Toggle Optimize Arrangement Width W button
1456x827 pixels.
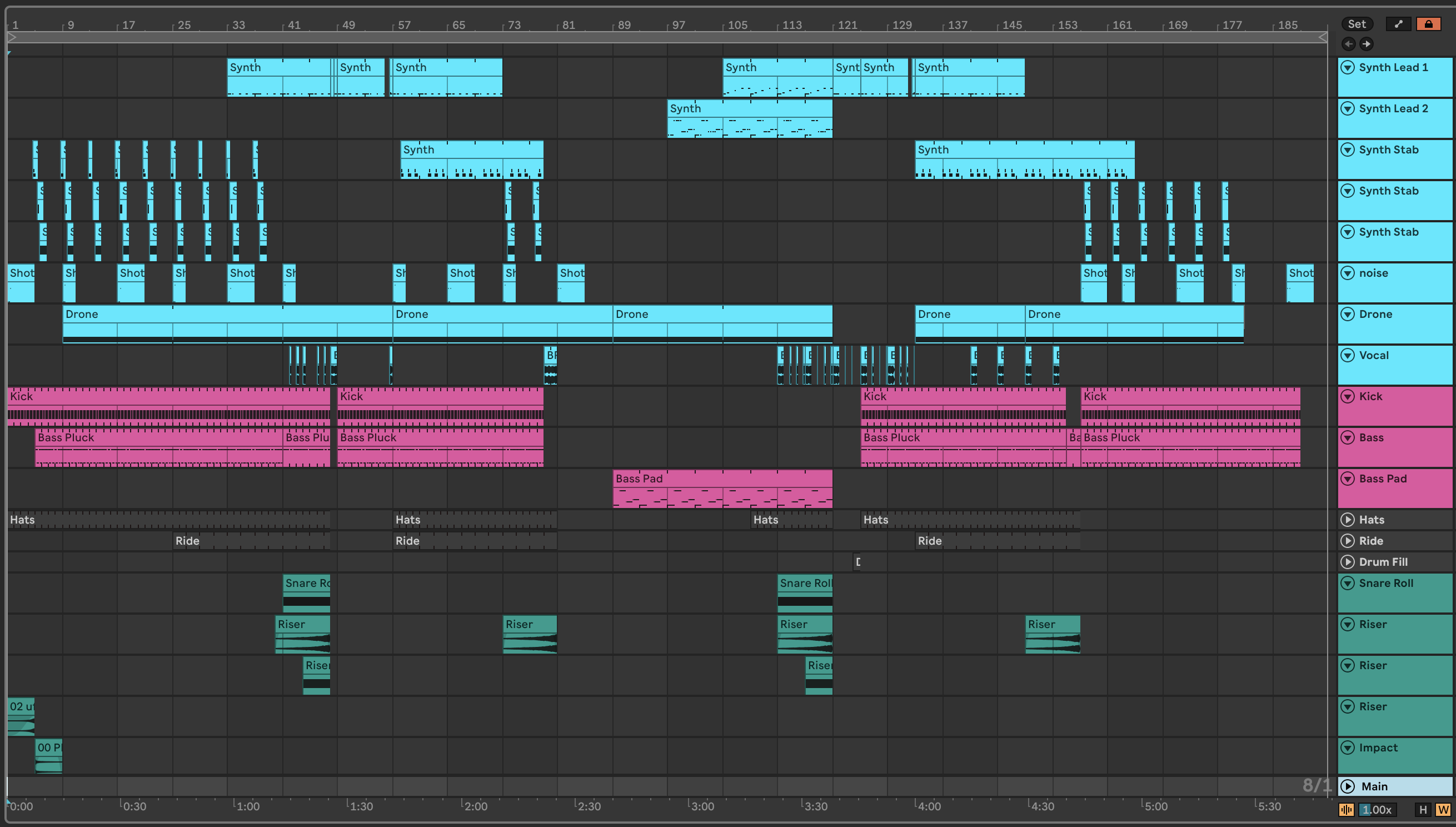[x=1442, y=810]
